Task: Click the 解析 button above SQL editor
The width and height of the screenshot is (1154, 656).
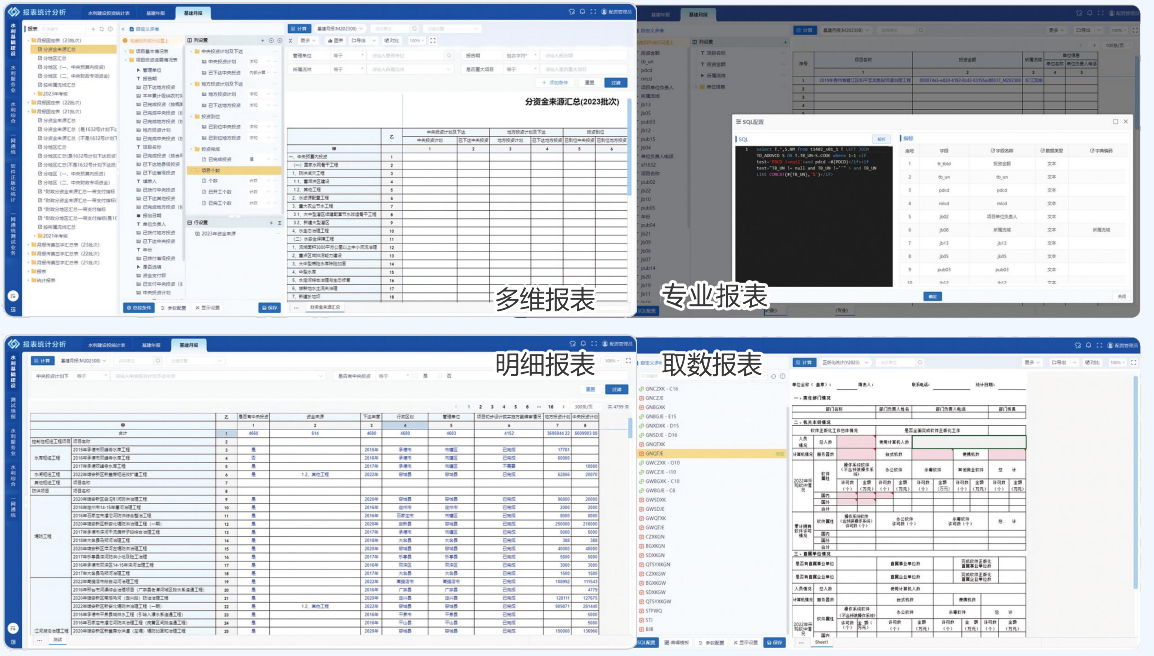Action: [881, 139]
